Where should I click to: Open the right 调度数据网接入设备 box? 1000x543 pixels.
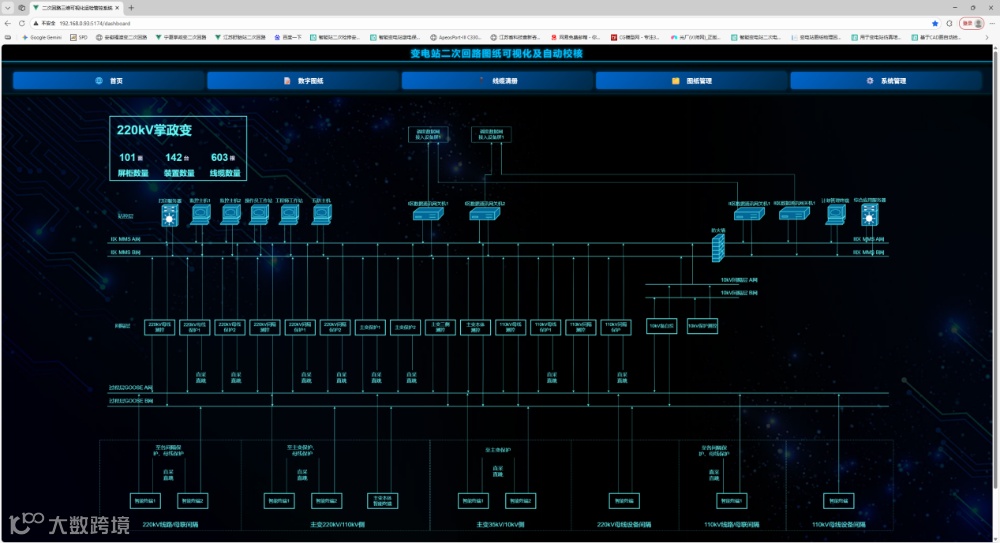coord(491,135)
